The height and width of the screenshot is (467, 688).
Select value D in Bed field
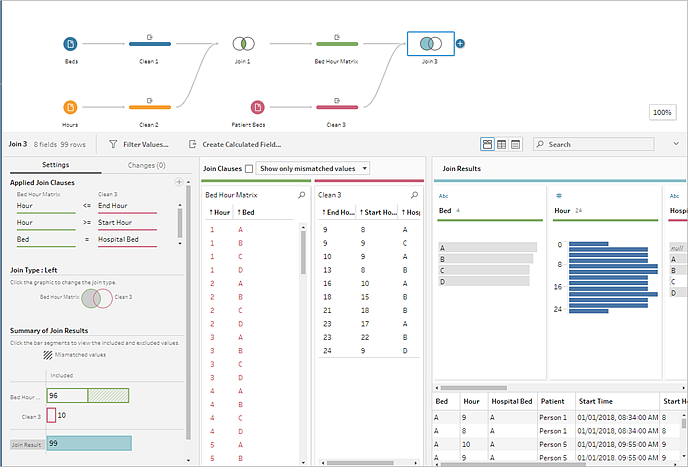[x=484, y=281]
